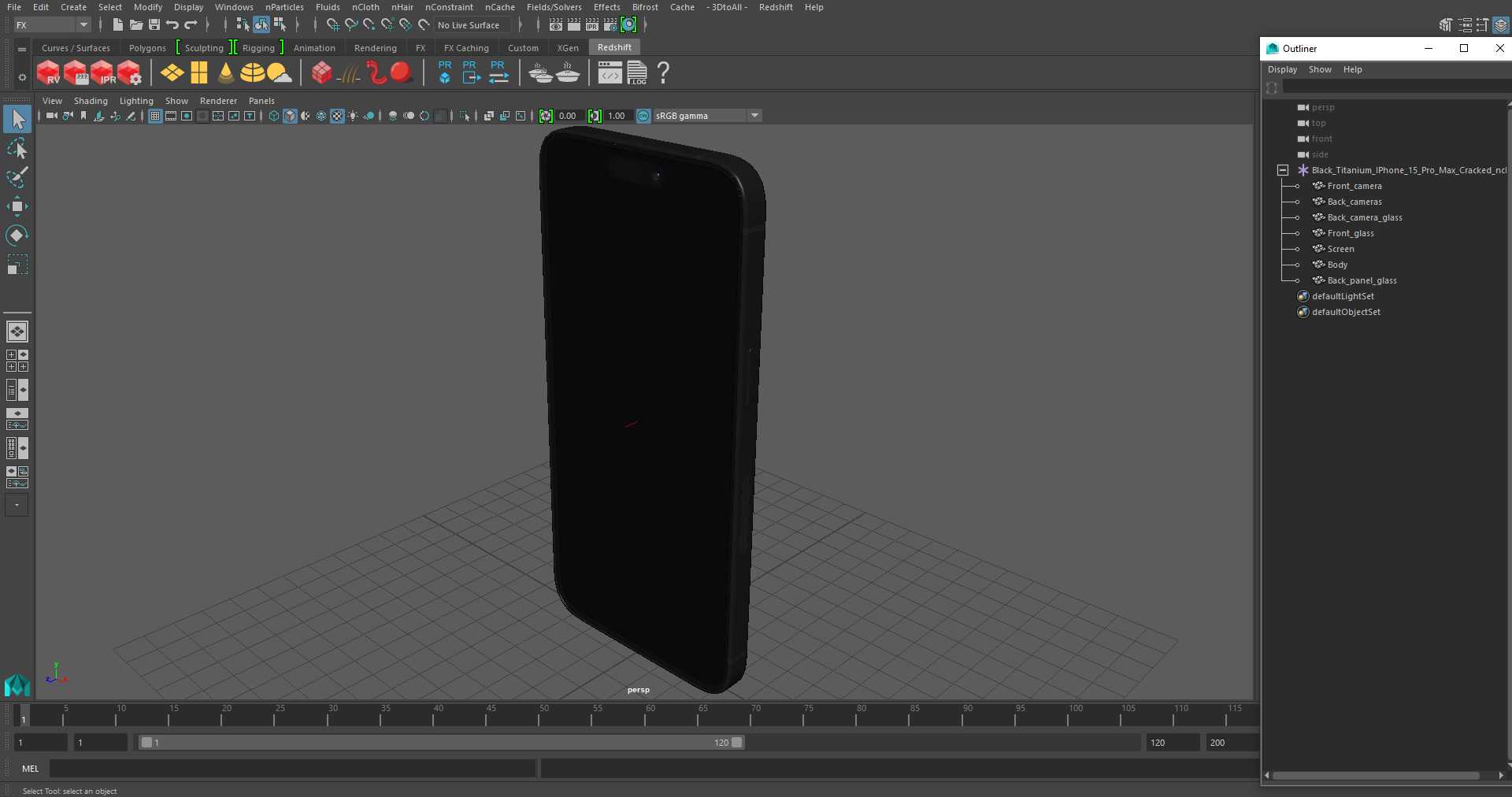
Task: Toggle viewport grid display
Action: (x=155, y=116)
